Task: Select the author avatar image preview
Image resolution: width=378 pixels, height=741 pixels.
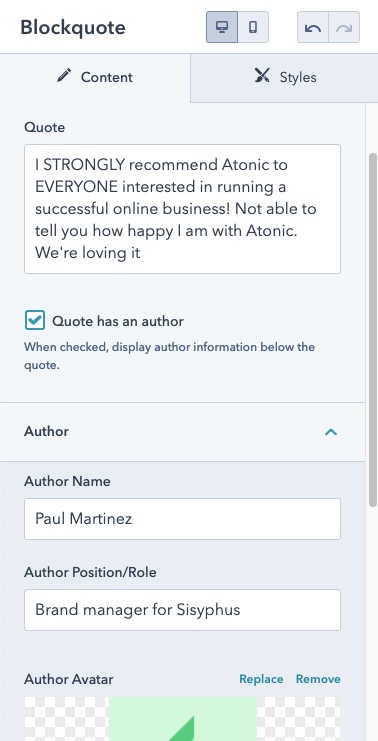Action: pos(182,719)
